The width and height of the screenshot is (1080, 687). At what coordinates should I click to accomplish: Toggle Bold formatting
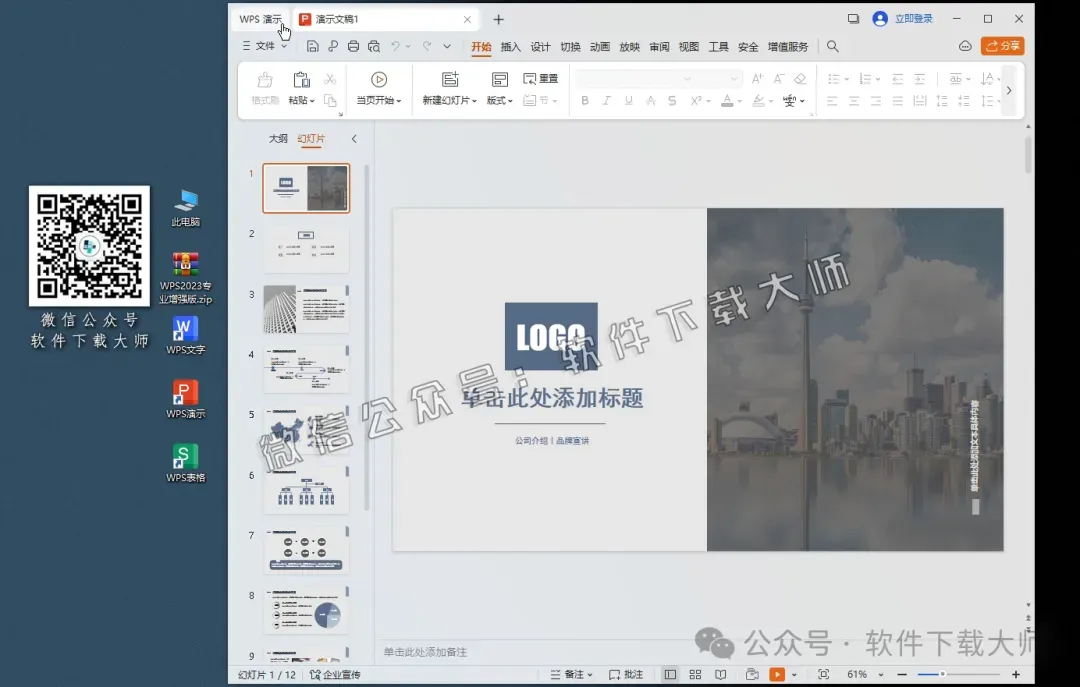pos(585,101)
